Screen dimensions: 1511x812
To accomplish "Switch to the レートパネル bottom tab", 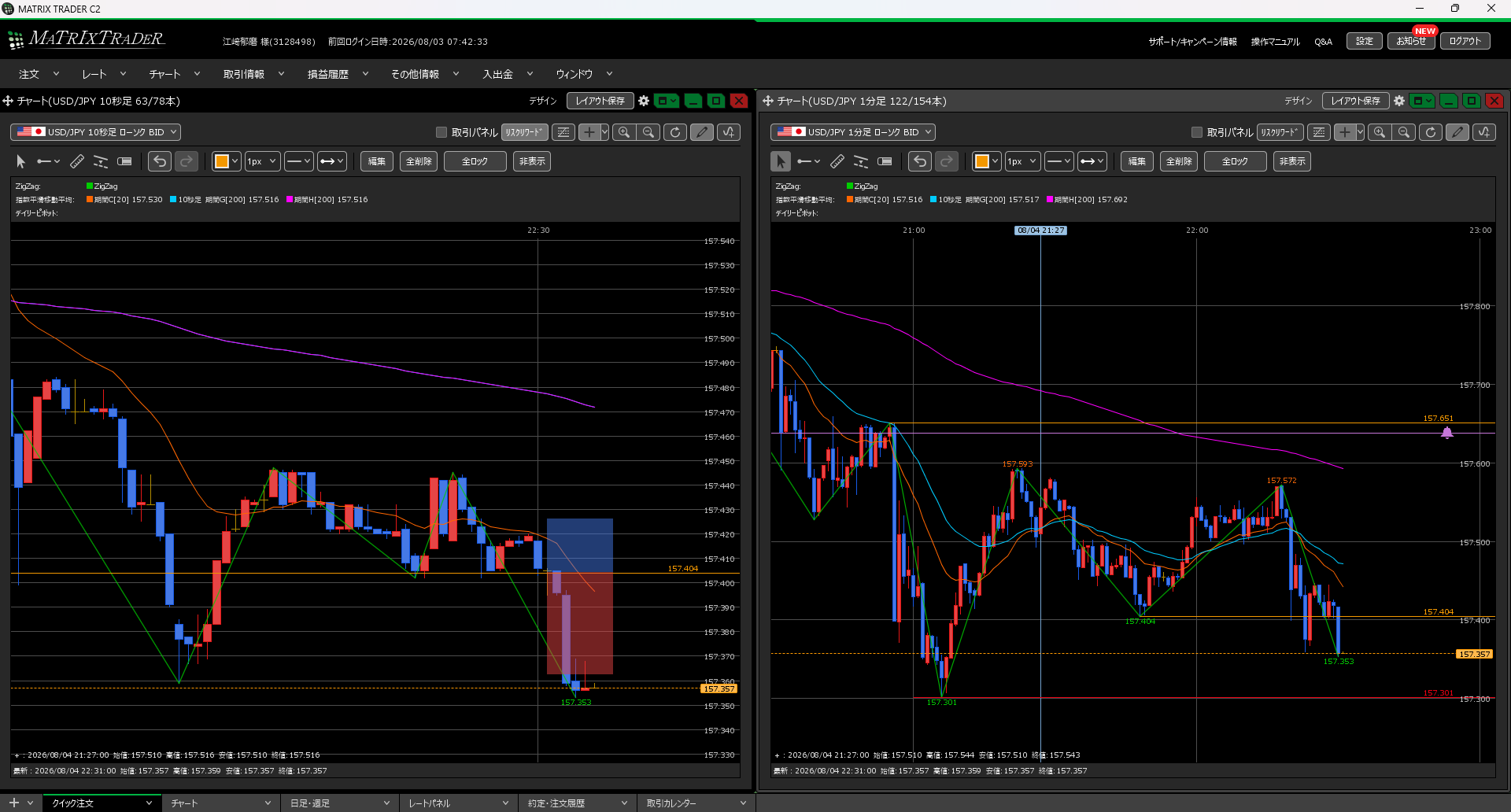I will (459, 803).
